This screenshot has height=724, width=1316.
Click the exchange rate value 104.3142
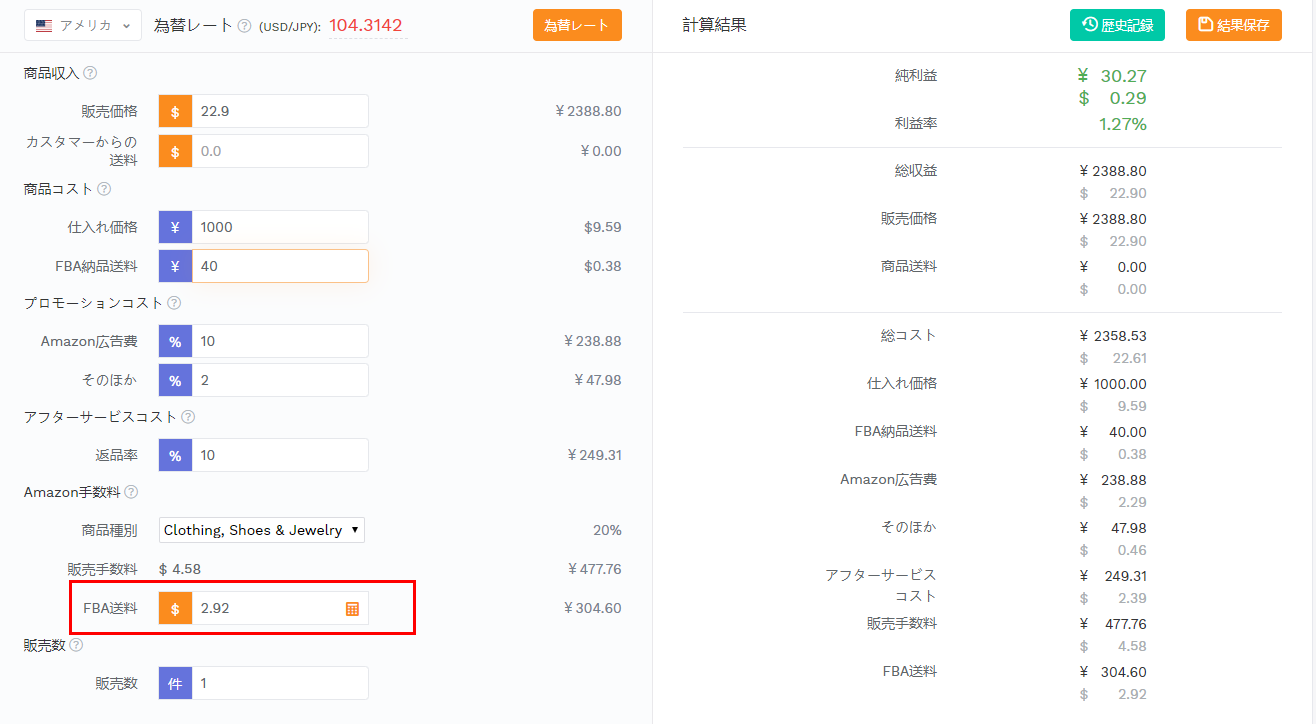[x=367, y=26]
